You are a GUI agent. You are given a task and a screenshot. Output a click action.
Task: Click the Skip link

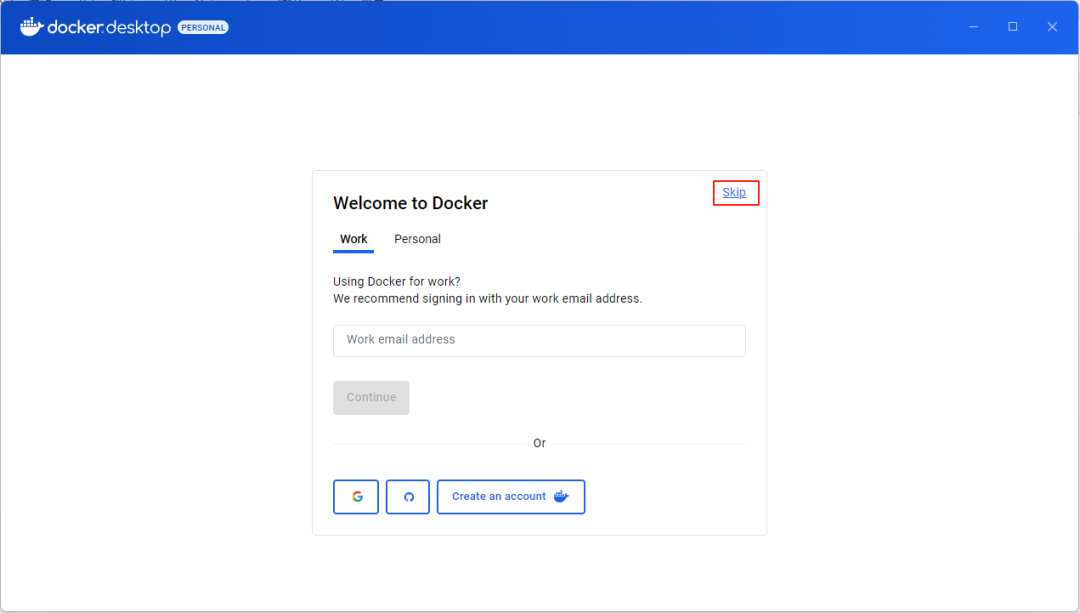(734, 193)
